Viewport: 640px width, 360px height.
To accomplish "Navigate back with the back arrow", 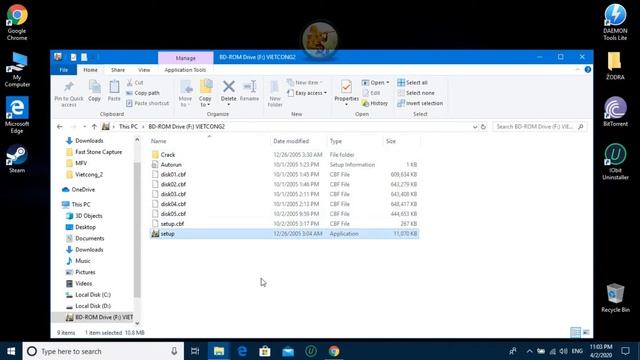I will tap(60, 127).
